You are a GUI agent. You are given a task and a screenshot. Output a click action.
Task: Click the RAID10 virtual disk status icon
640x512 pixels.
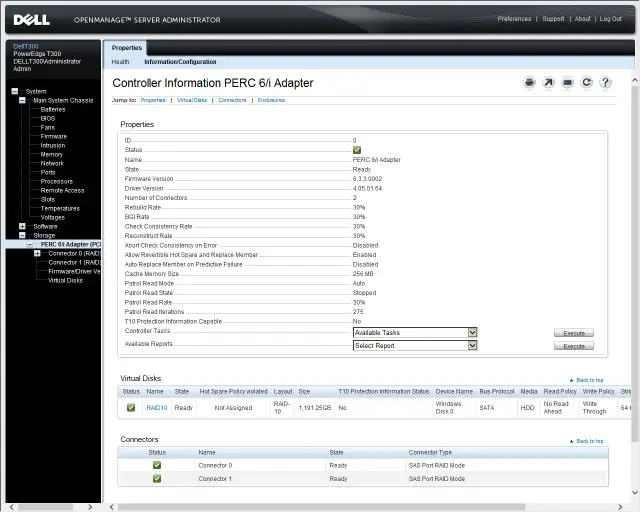point(130,408)
